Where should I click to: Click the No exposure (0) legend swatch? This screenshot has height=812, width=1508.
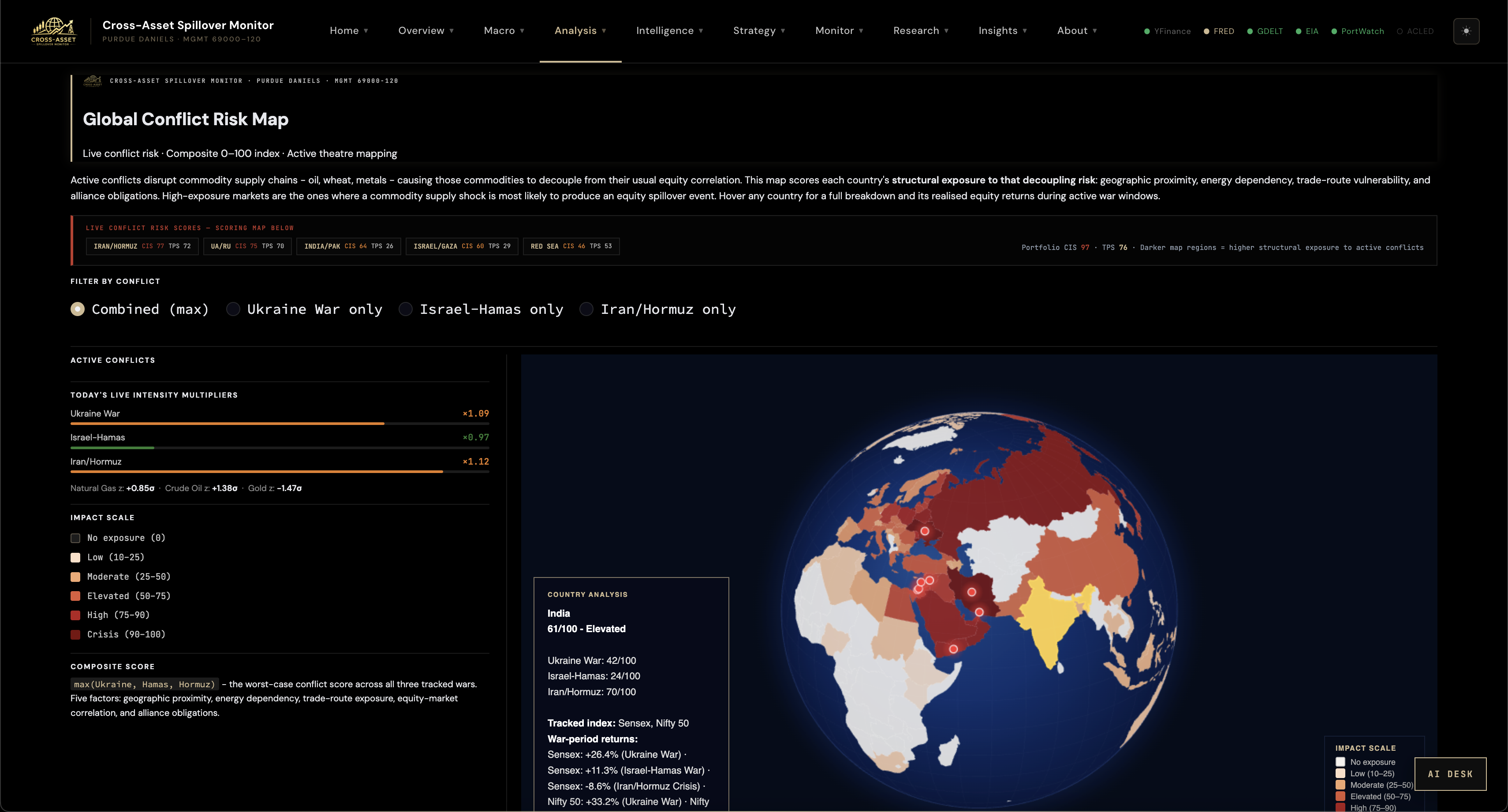tap(75, 538)
